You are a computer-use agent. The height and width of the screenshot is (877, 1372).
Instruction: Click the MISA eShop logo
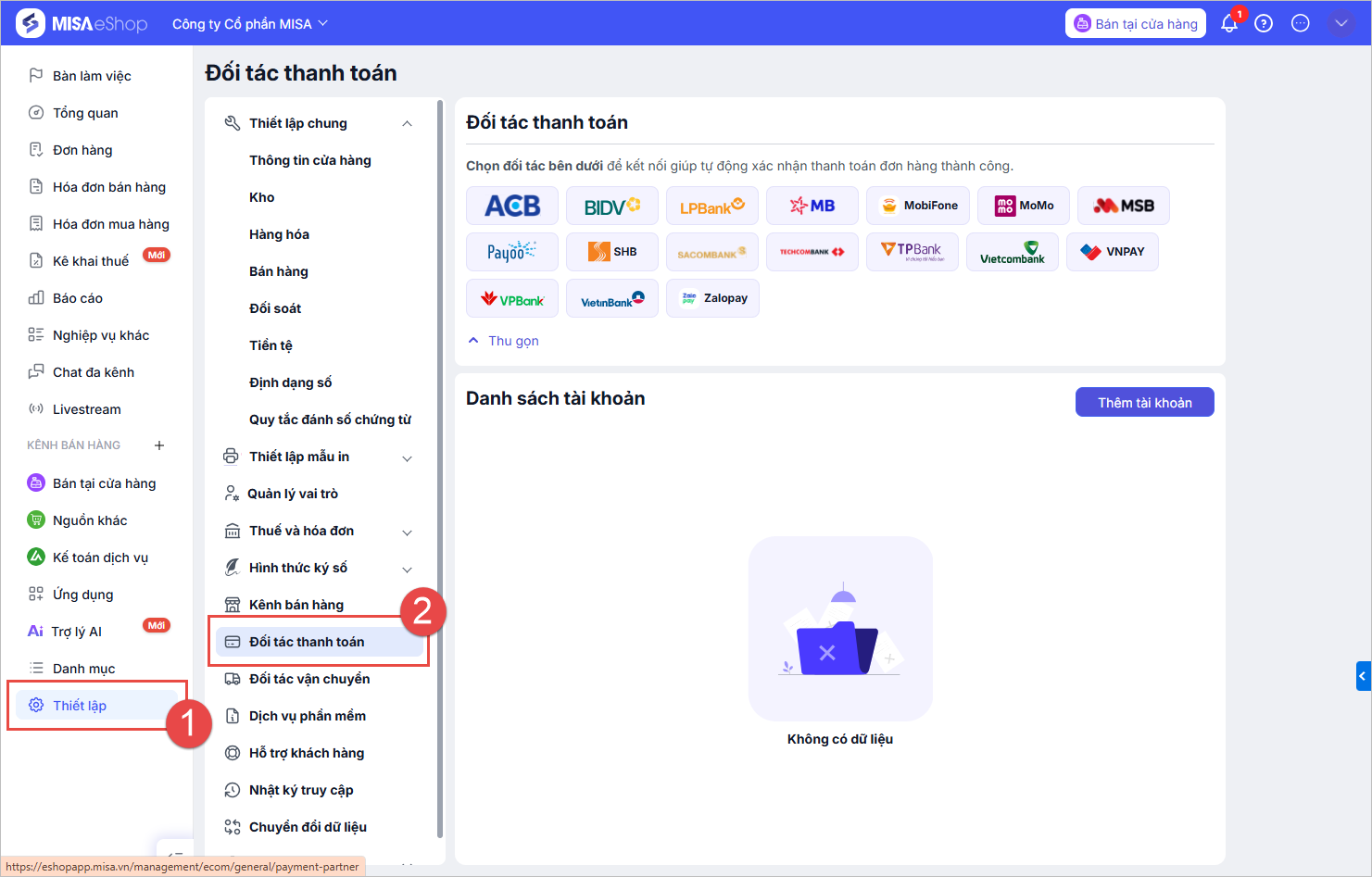(x=82, y=23)
